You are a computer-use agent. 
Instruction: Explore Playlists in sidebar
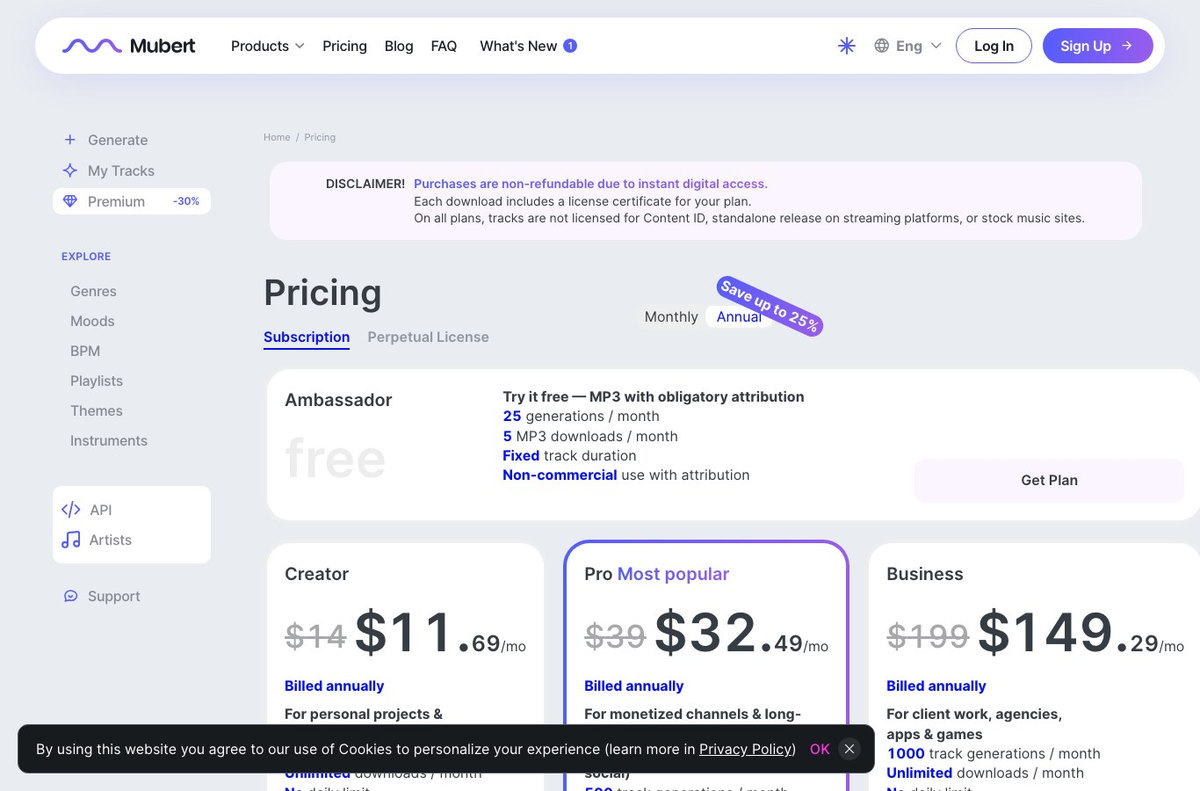pos(96,381)
